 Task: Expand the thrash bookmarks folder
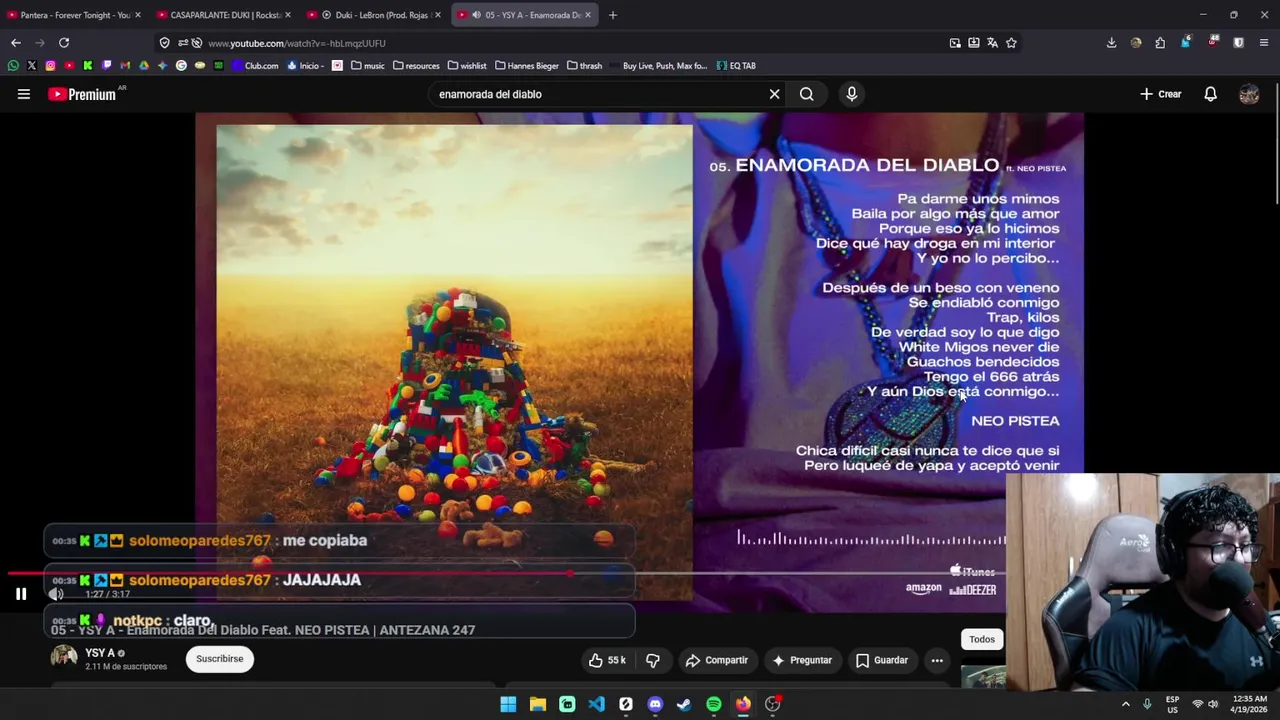584,66
